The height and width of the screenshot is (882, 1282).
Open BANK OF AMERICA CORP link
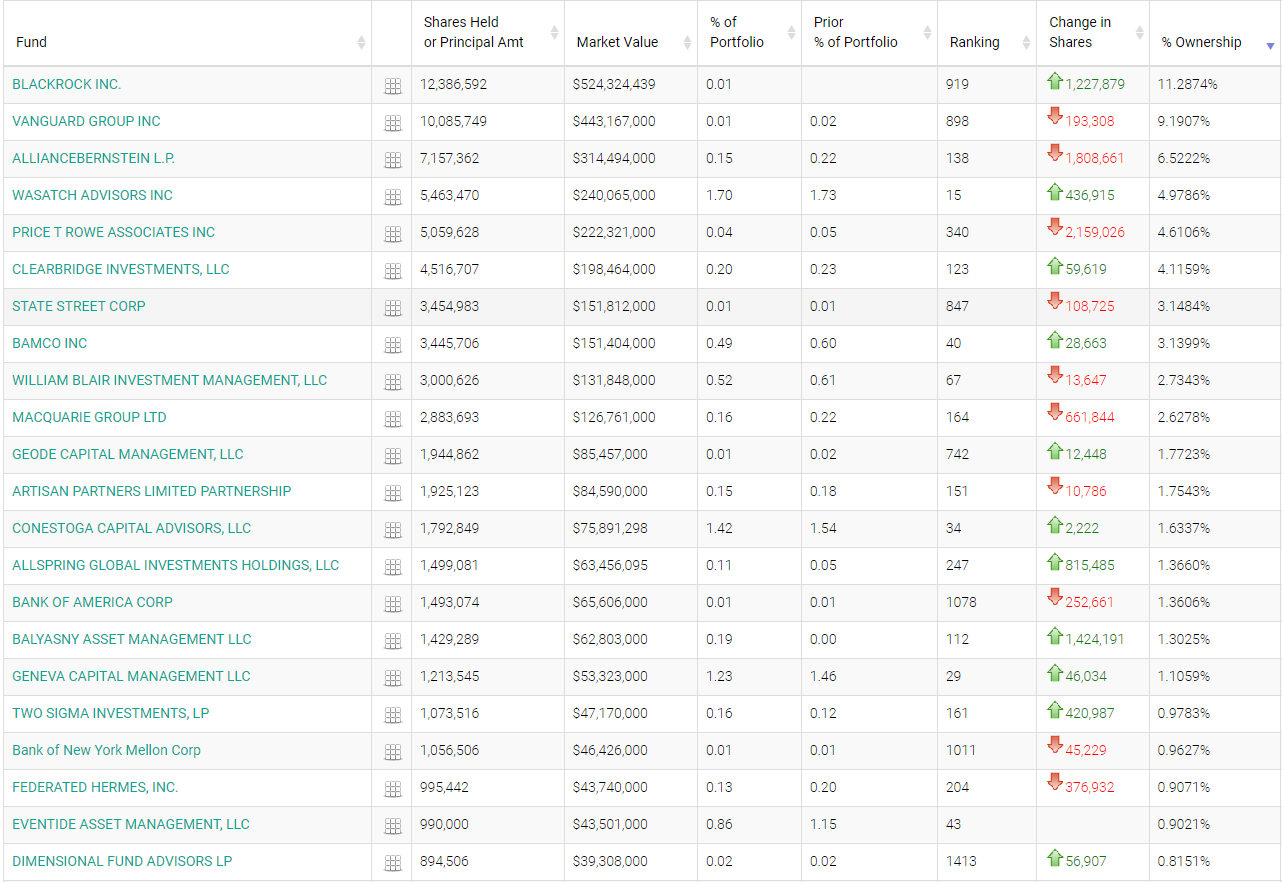92,602
